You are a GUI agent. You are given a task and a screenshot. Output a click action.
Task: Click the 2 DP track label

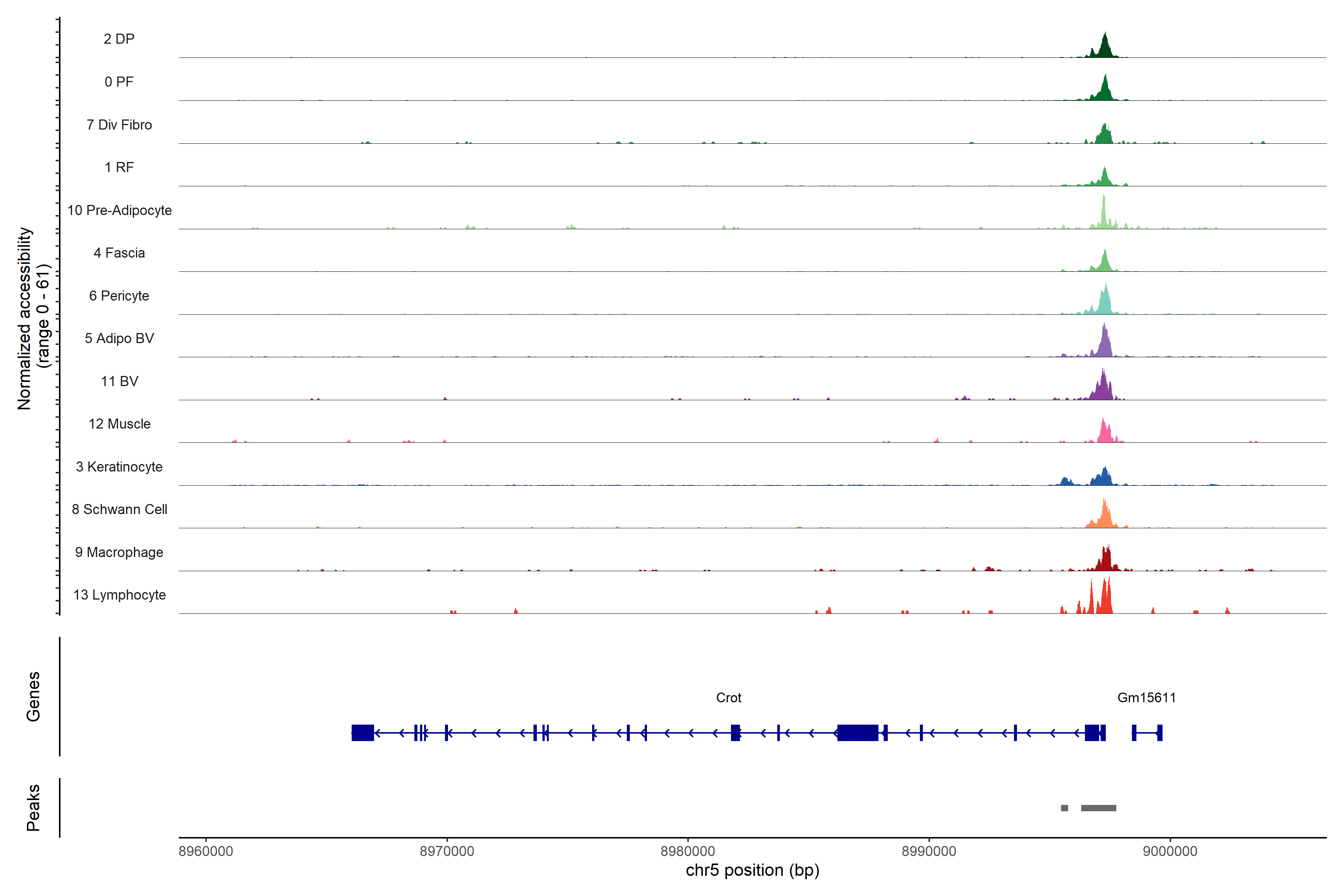pyautogui.click(x=119, y=39)
